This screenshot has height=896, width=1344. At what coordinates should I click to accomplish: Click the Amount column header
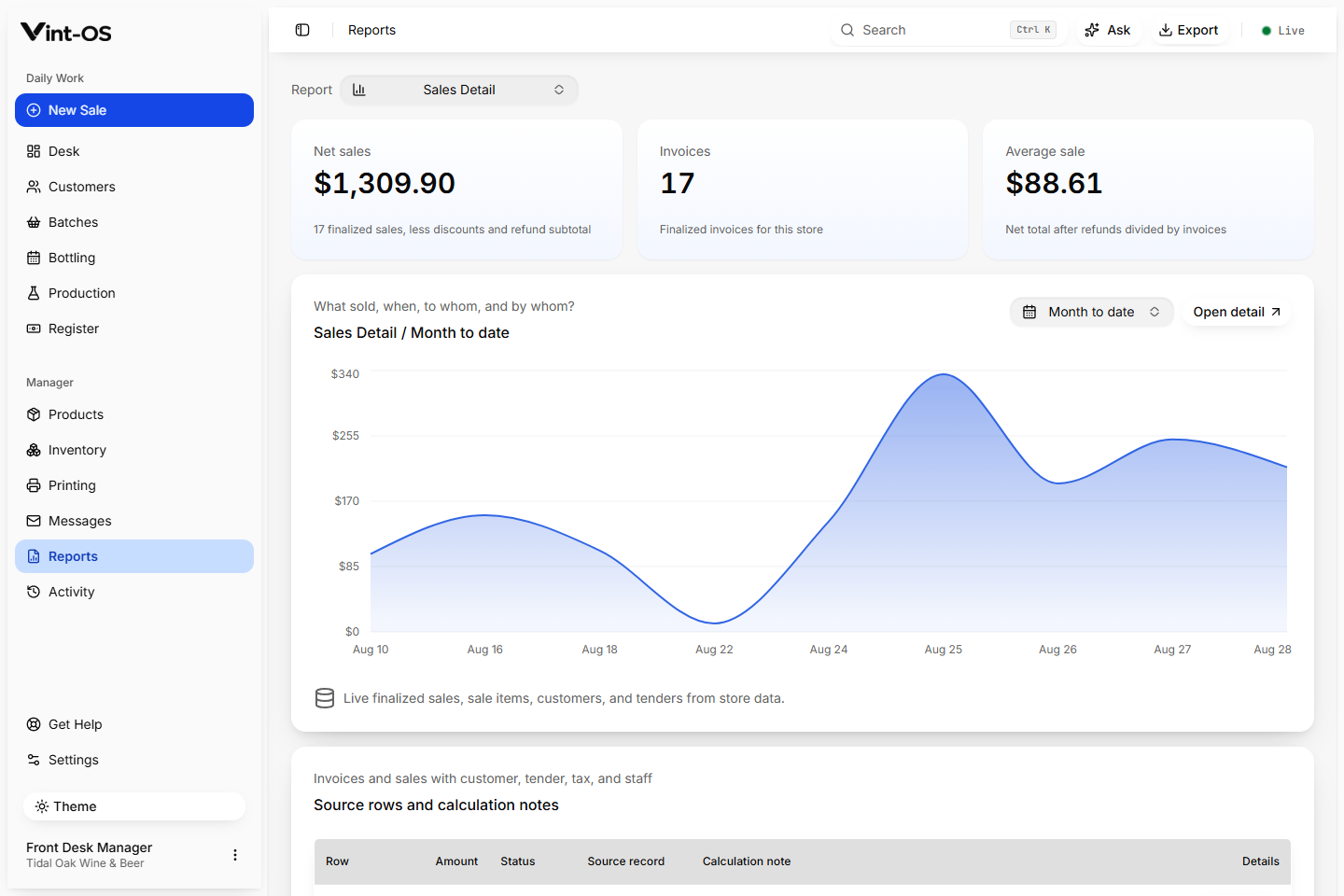[x=456, y=861]
